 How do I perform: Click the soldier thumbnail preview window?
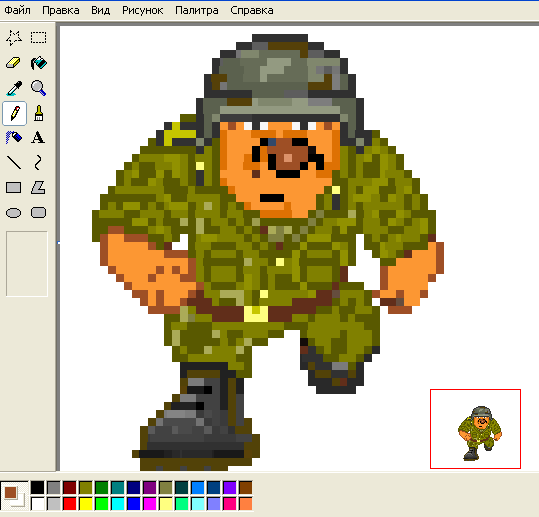(x=475, y=429)
